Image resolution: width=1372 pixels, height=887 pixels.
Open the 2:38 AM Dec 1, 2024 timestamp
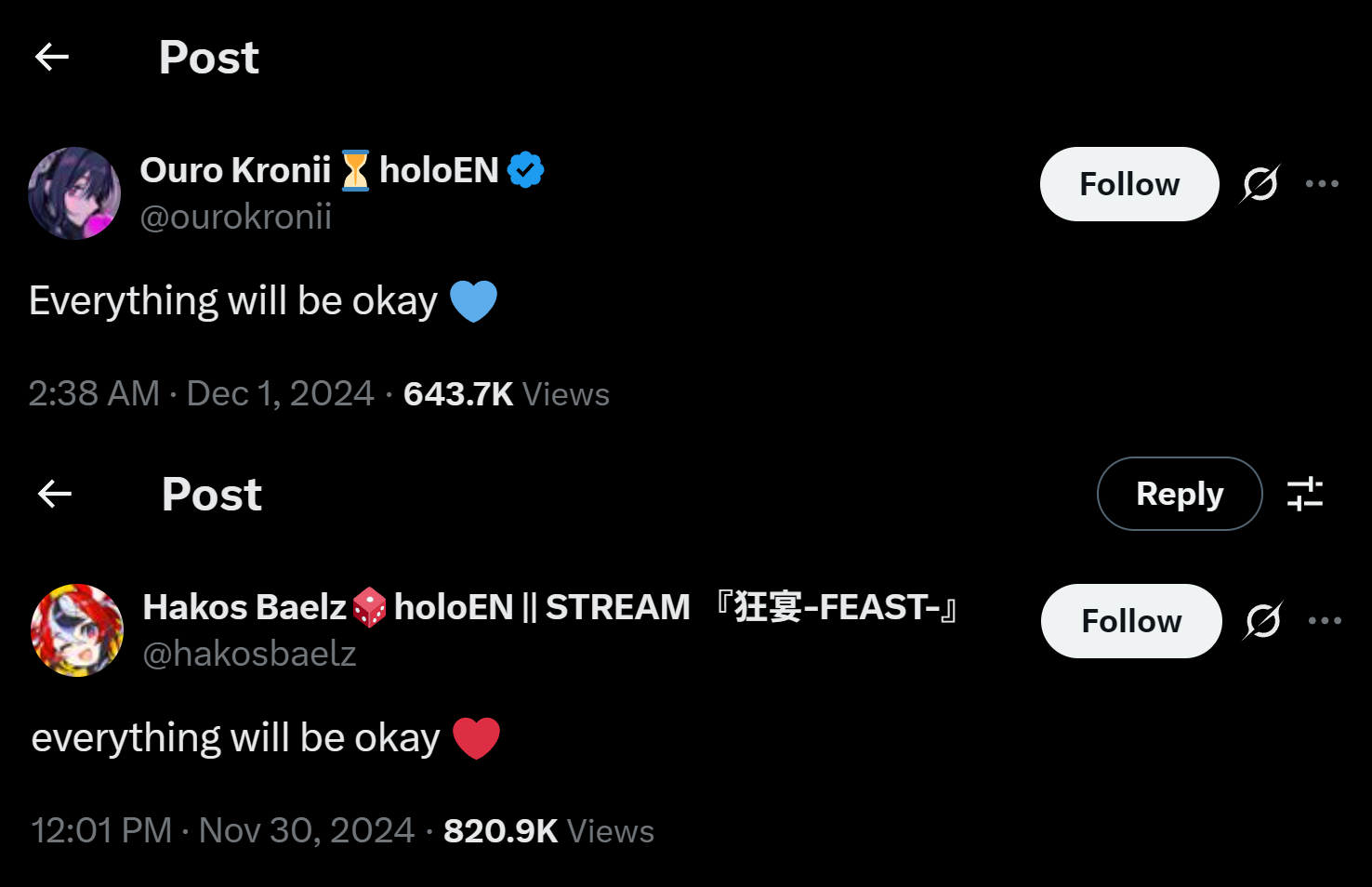click(201, 394)
